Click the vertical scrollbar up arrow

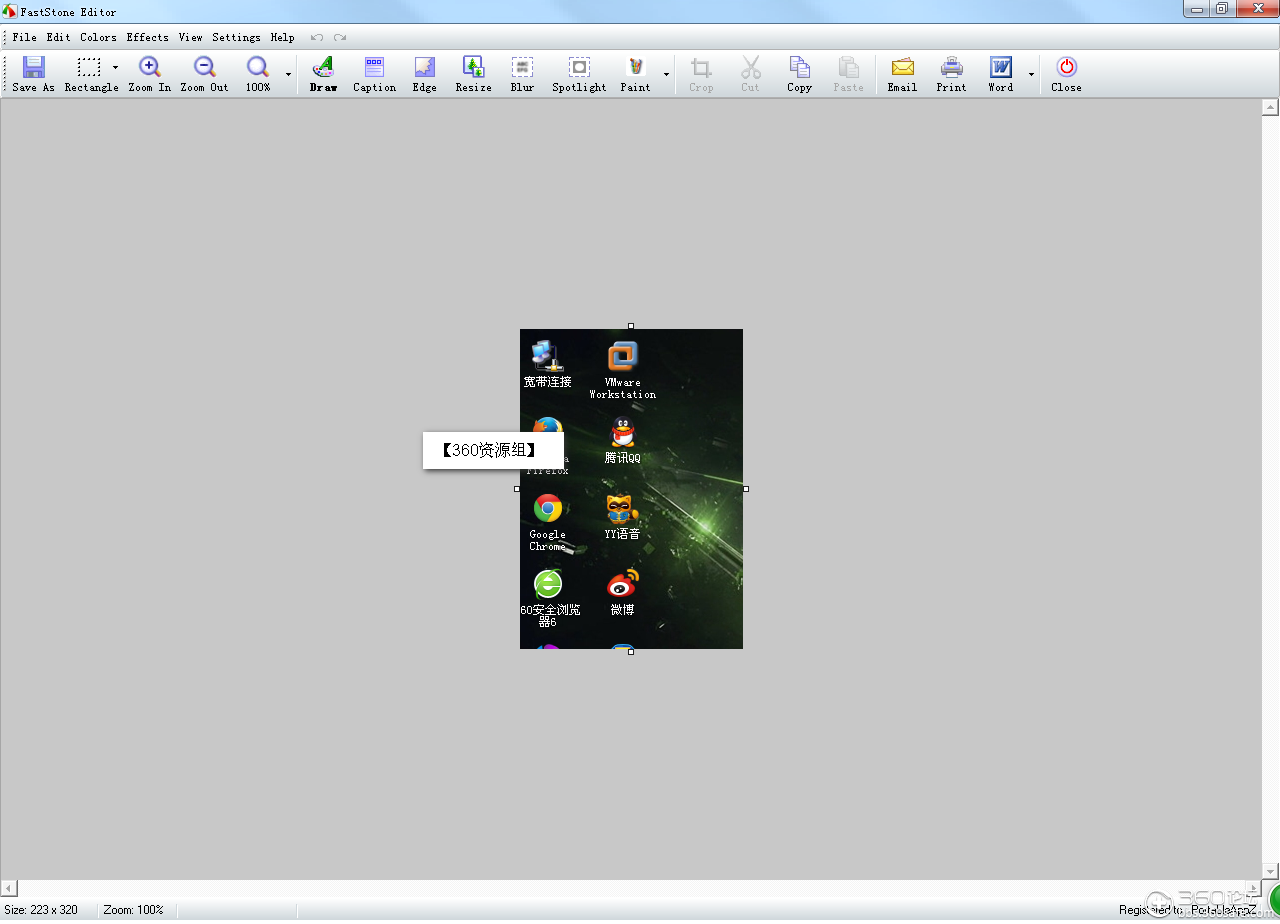pyautogui.click(x=1271, y=106)
